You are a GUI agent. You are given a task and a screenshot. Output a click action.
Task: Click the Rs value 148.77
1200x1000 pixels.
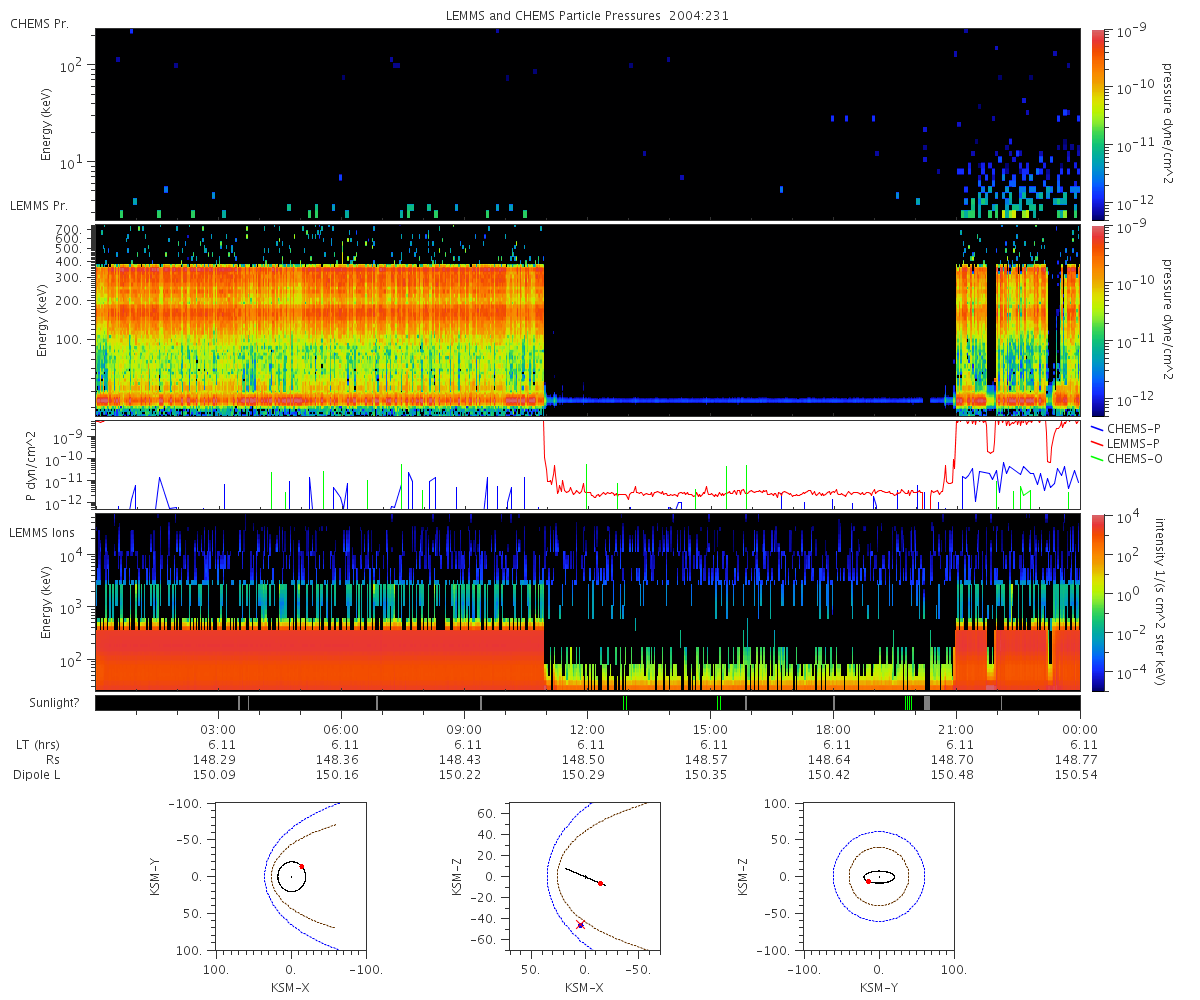click(x=1075, y=759)
